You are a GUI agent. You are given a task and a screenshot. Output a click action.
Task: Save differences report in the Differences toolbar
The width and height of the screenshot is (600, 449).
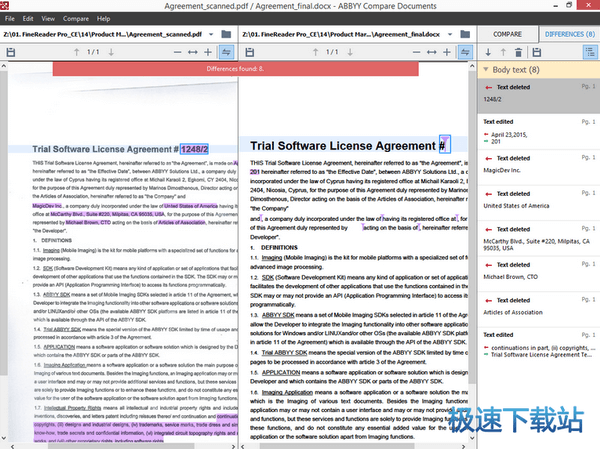537,52
